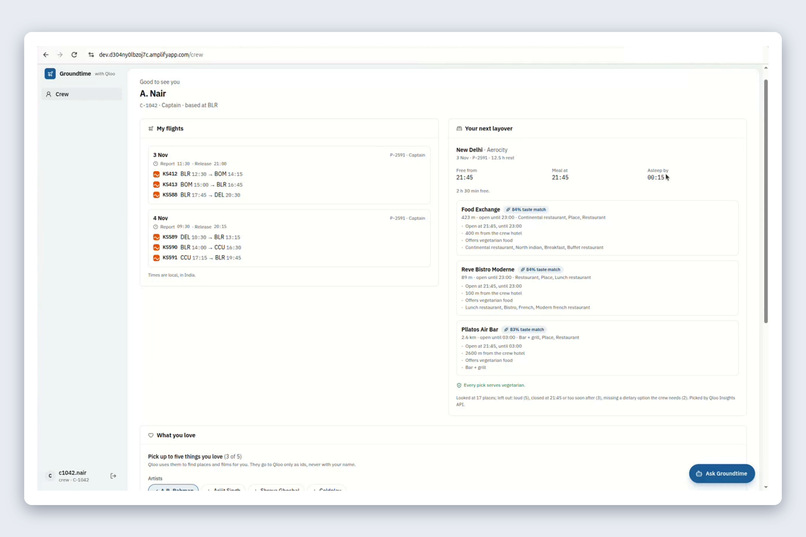Click the Food Exchange taste match badge
Viewport: 806px width, 537px height.
pyautogui.click(x=526, y=210)
